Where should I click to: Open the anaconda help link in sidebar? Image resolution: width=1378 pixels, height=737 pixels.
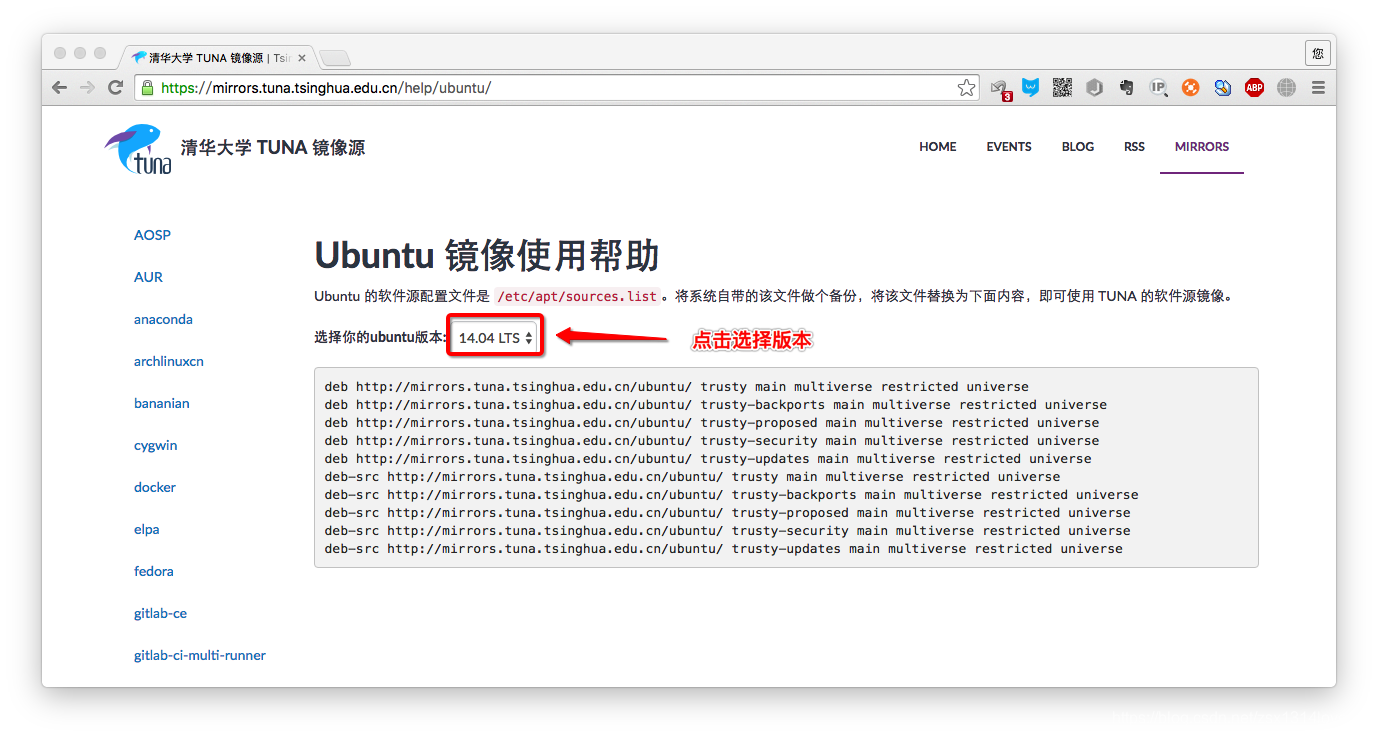tap(163, 319)
